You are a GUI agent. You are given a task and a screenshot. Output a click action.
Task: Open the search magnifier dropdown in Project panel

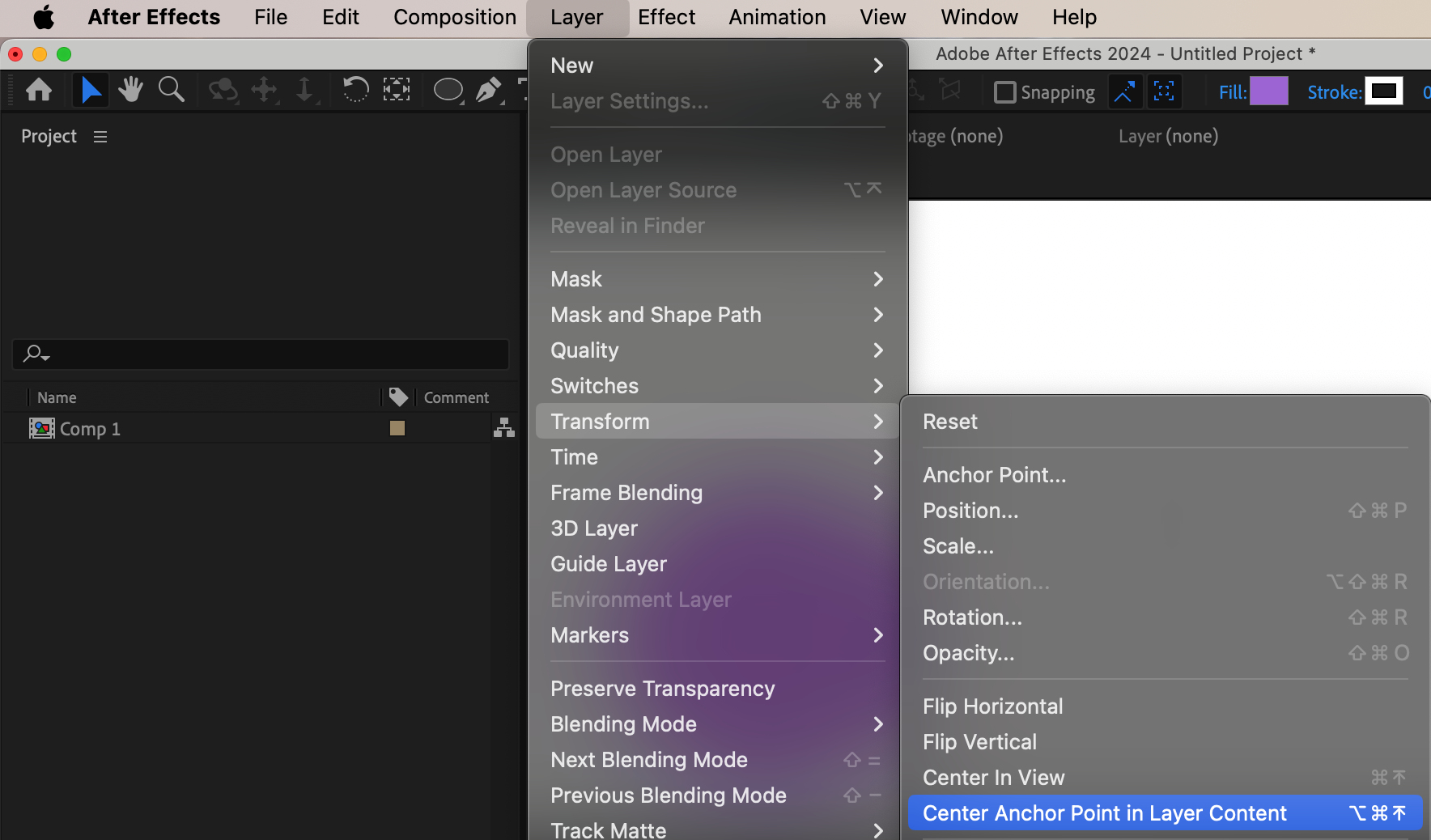click(x=36, y=354)
